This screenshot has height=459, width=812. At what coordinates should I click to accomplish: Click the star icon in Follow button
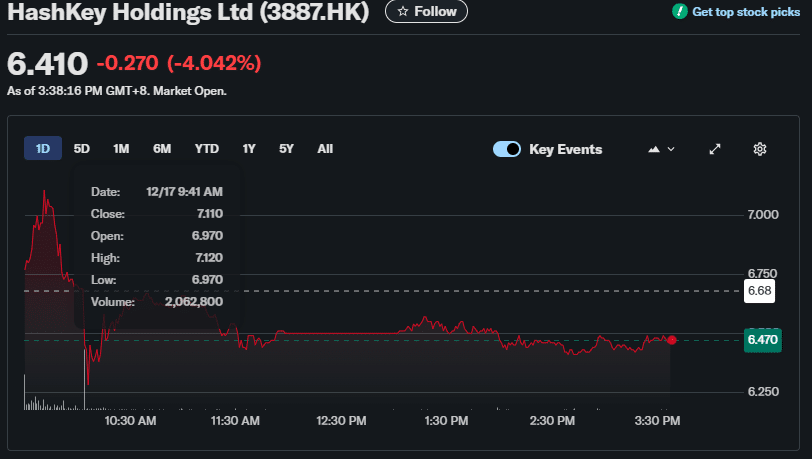403,11
